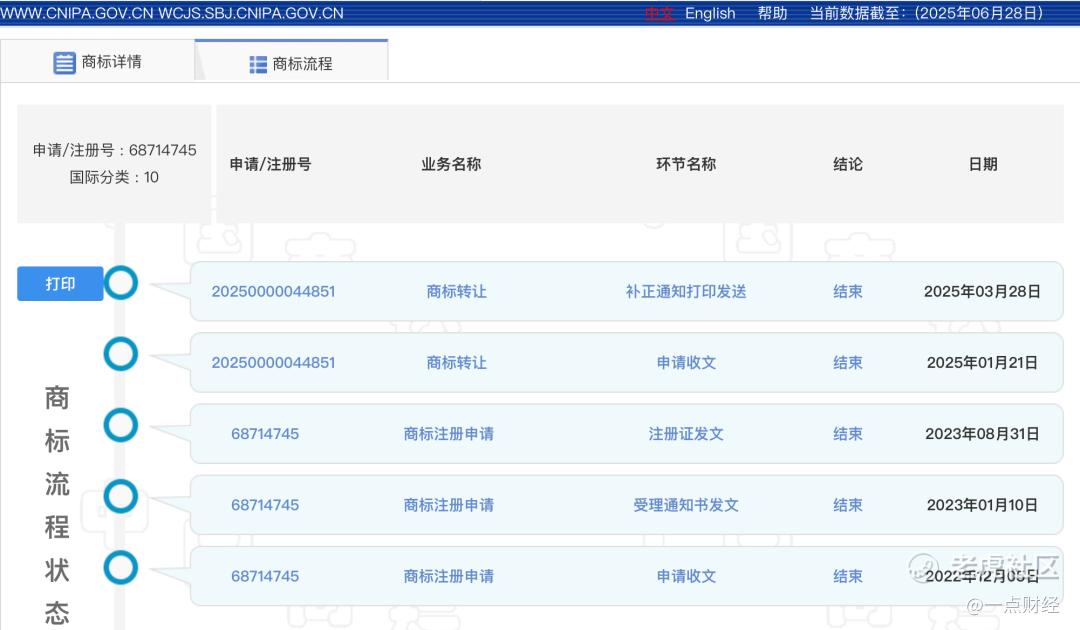Click 商标注册申请 in the 2023年08月31日 row
This screenshot has width=1080, height=630.
[x=449, y=434]
